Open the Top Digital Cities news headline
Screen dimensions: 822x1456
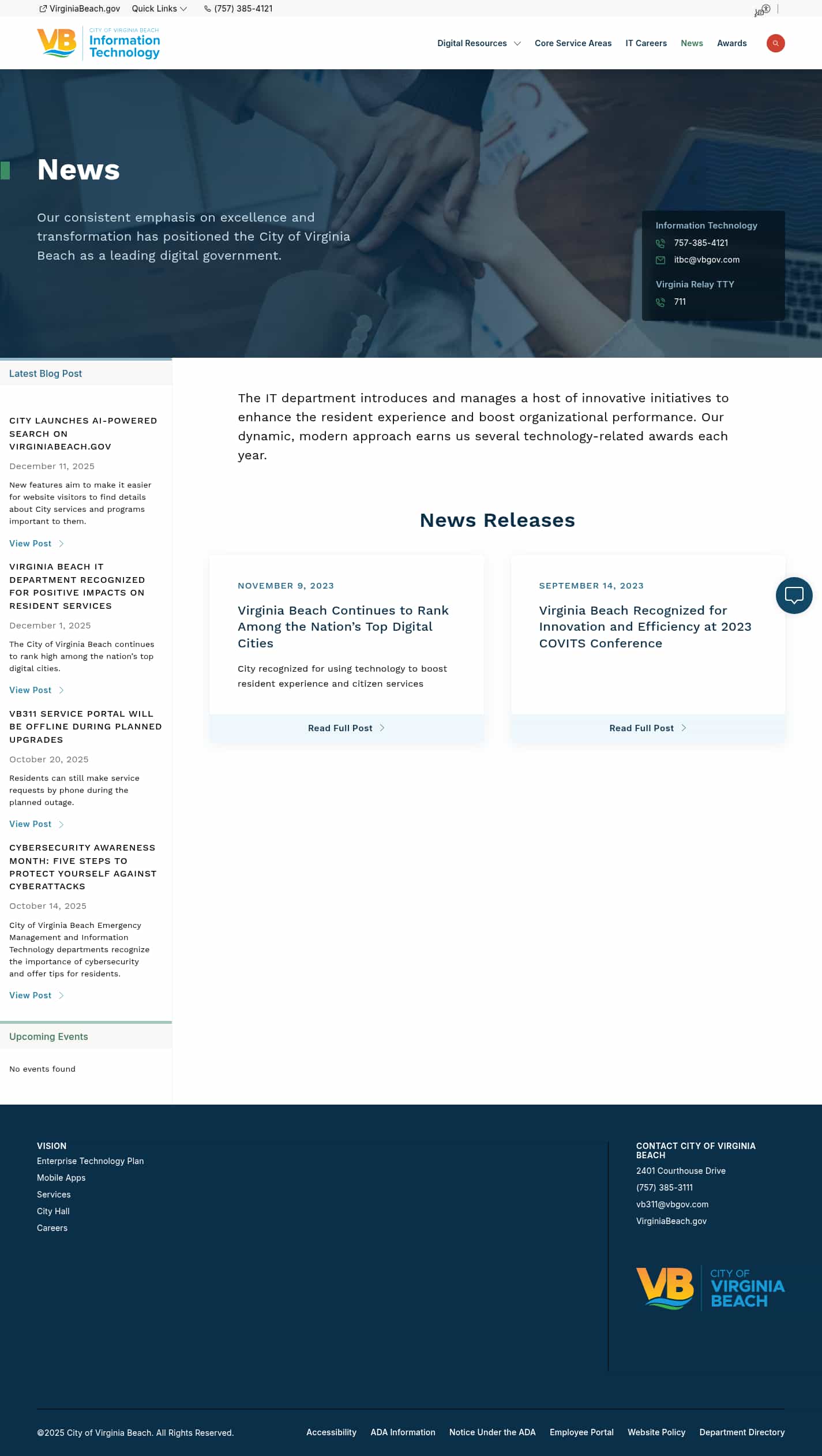tap(343, 627)
